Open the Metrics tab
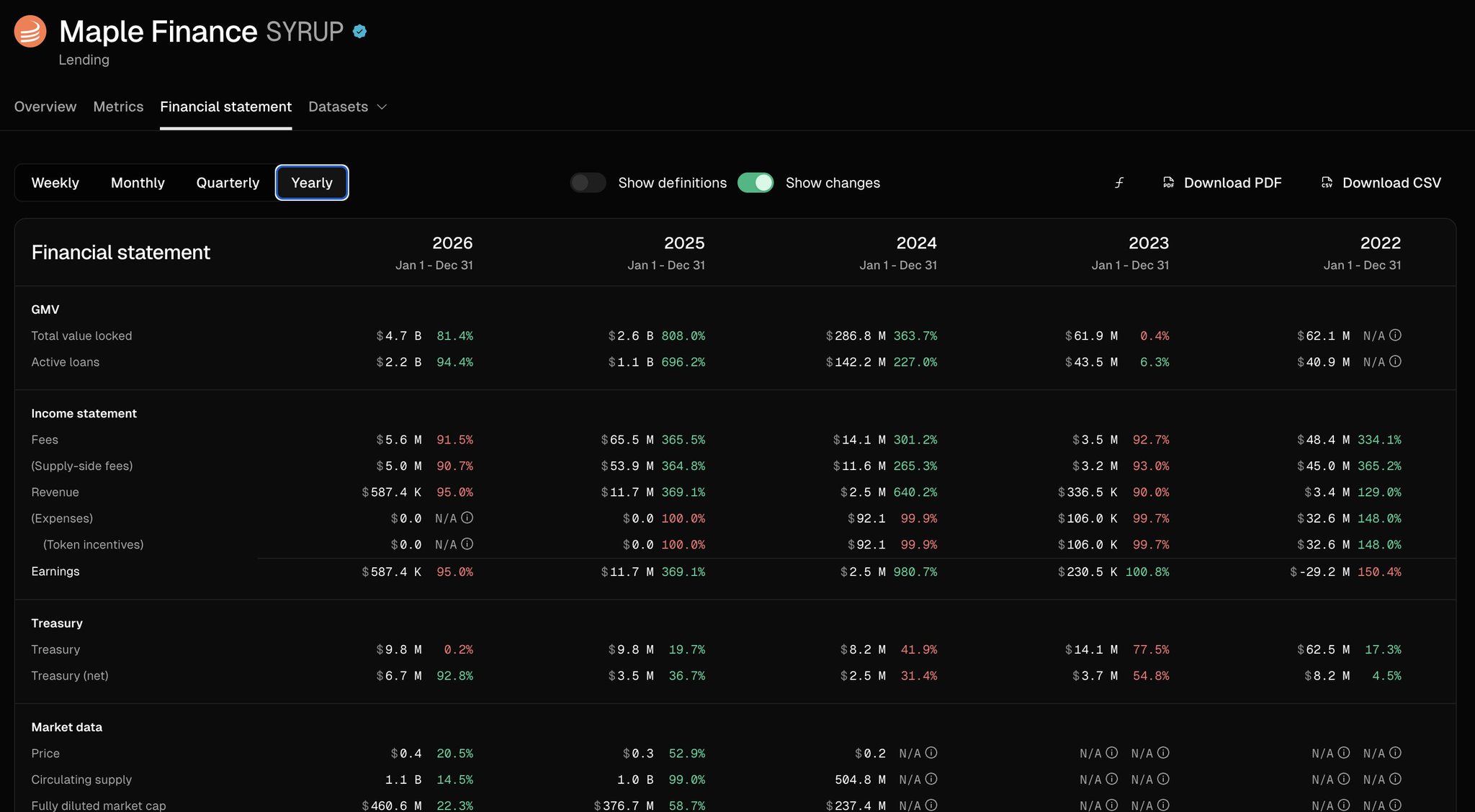The width and height of the screenshot is (1475, 812). tap(118, 107)
